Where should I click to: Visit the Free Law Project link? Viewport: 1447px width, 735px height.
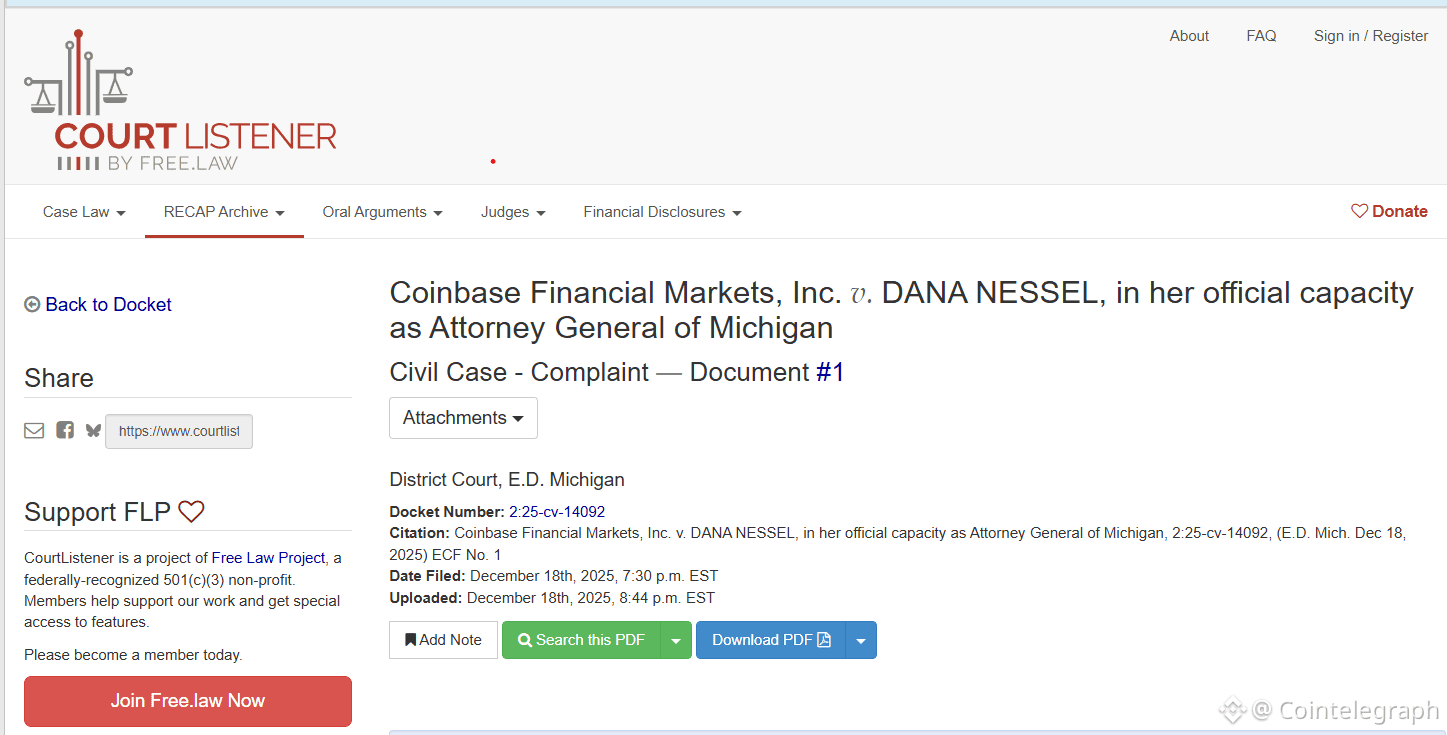(268, 558)
